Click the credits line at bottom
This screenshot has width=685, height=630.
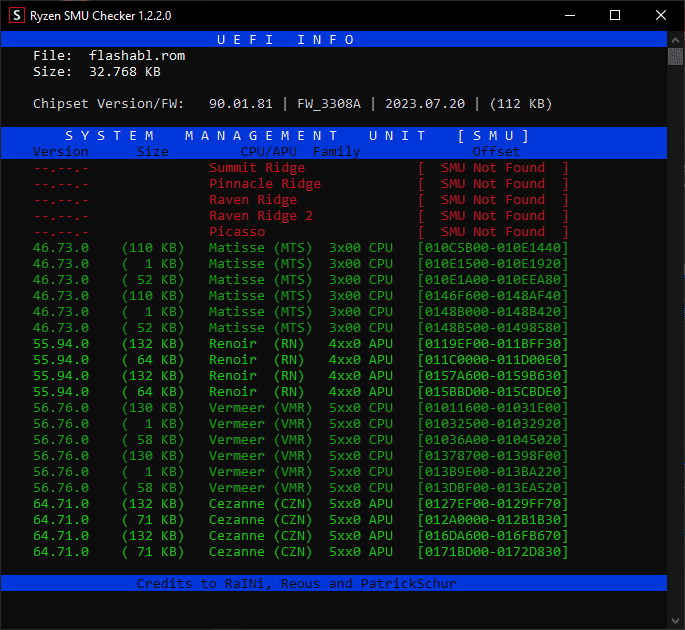coord(297,584)
